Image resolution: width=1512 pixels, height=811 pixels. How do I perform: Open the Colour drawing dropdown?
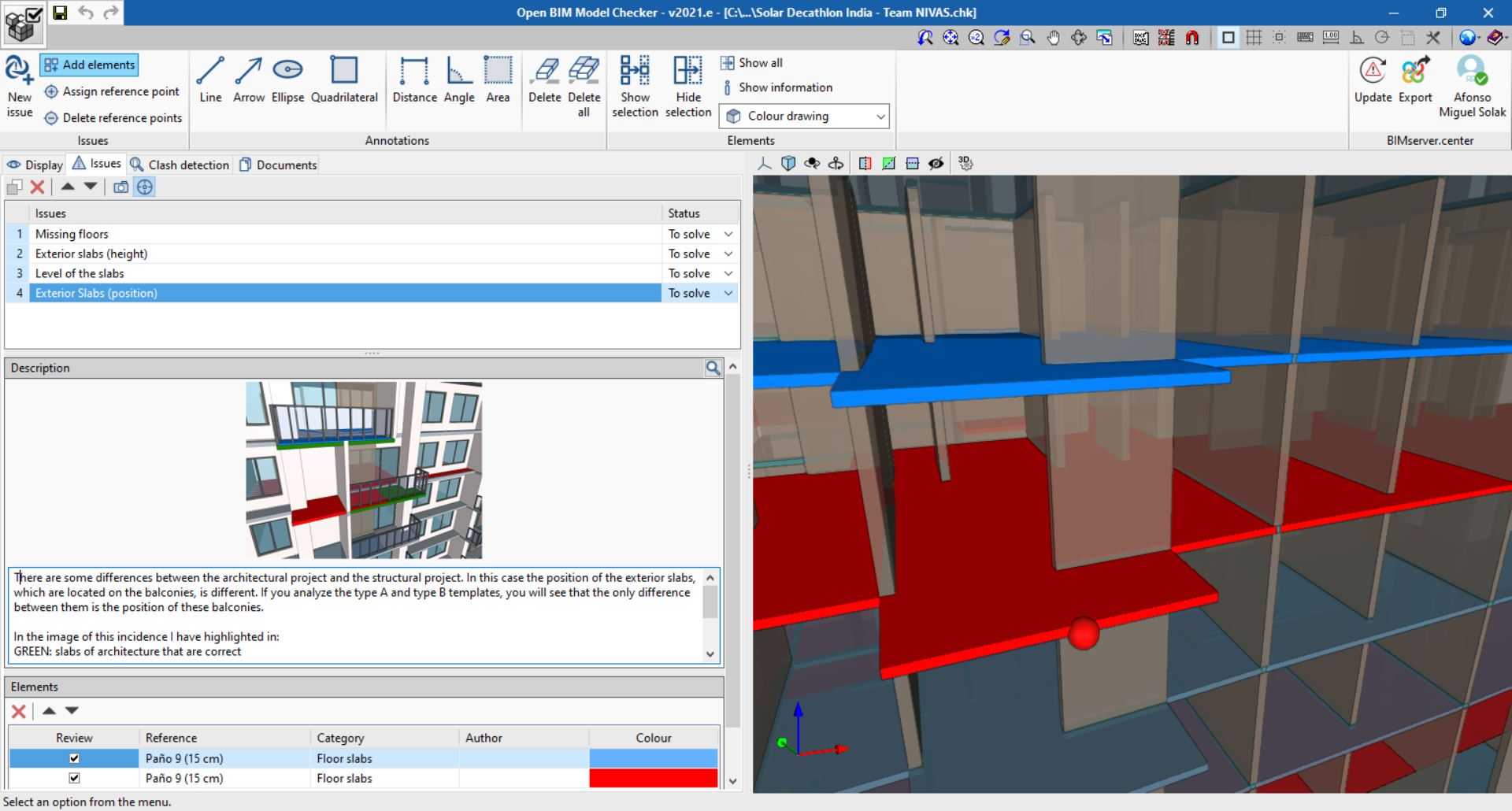(880, 116)
